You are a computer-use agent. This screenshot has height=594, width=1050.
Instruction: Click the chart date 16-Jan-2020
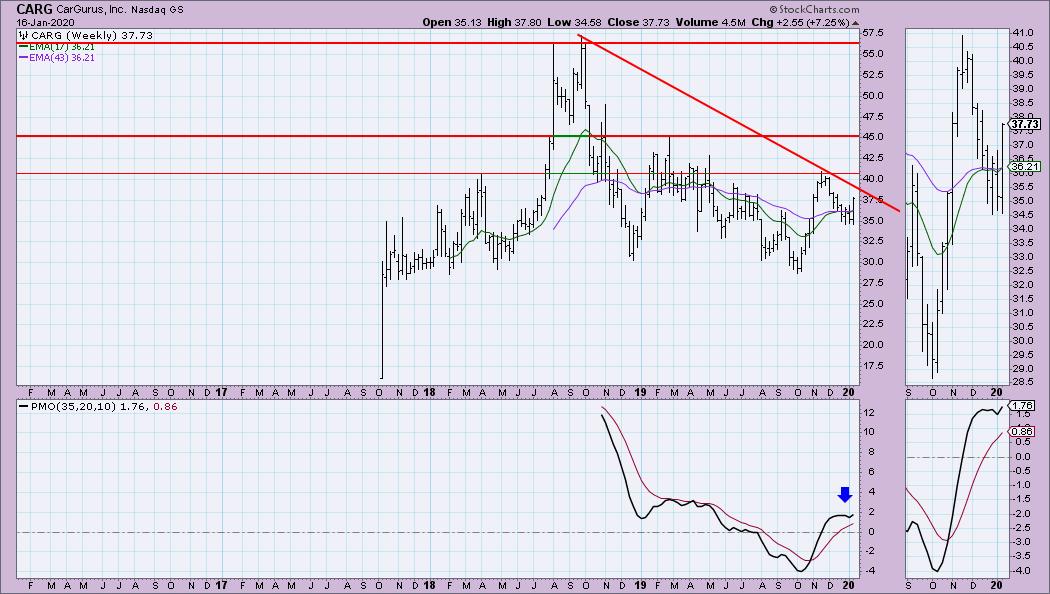point(46,22)
